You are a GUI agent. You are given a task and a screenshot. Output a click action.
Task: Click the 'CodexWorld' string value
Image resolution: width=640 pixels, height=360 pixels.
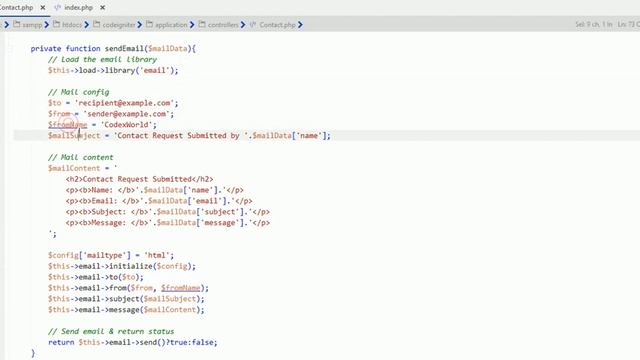coord(127,124)
